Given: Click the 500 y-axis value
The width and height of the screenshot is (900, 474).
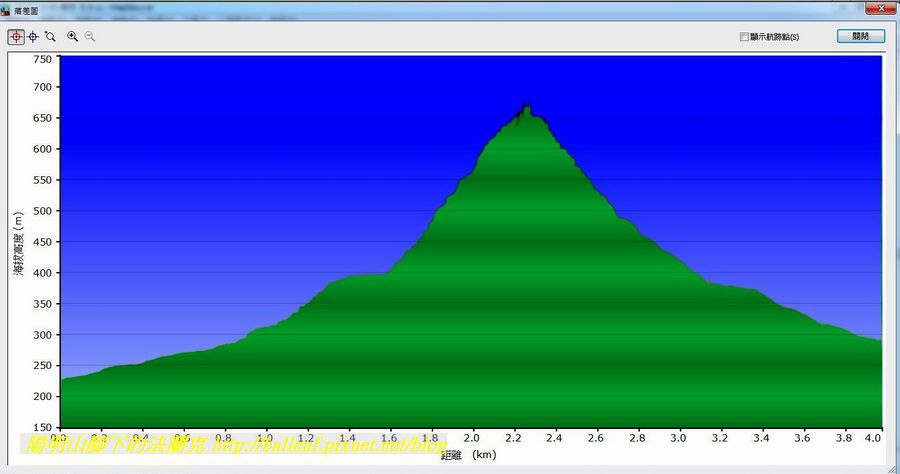Looking at the screenshot, I should (x=42, y=211).
